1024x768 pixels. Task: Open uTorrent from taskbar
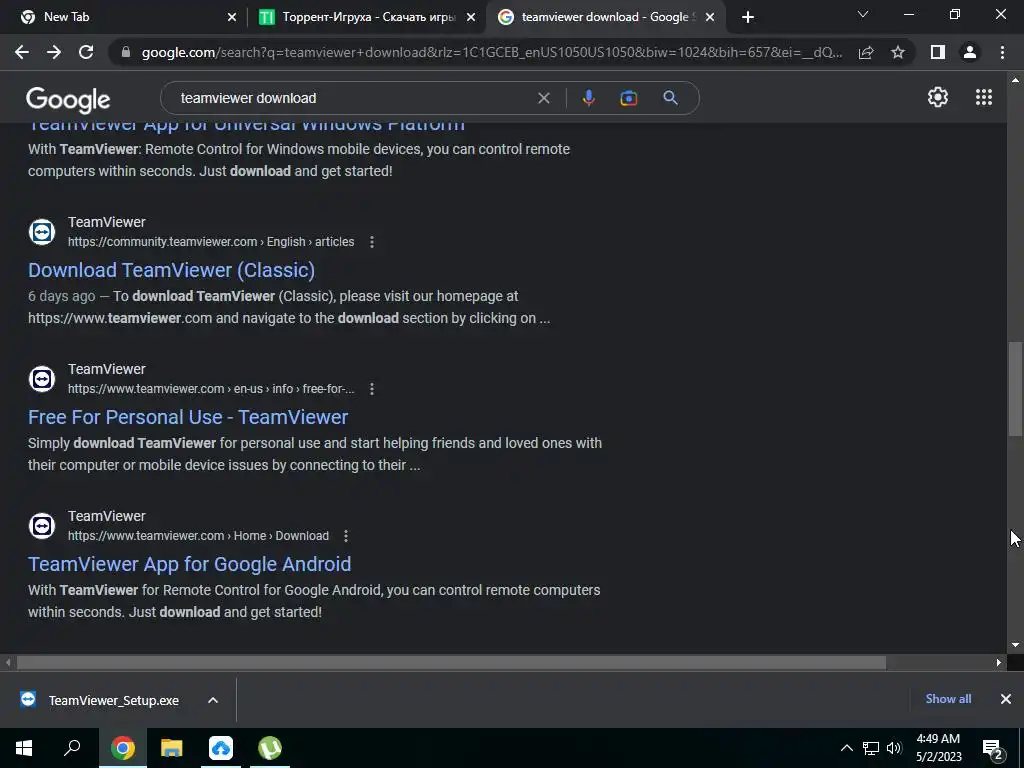[x=270, y=748]
